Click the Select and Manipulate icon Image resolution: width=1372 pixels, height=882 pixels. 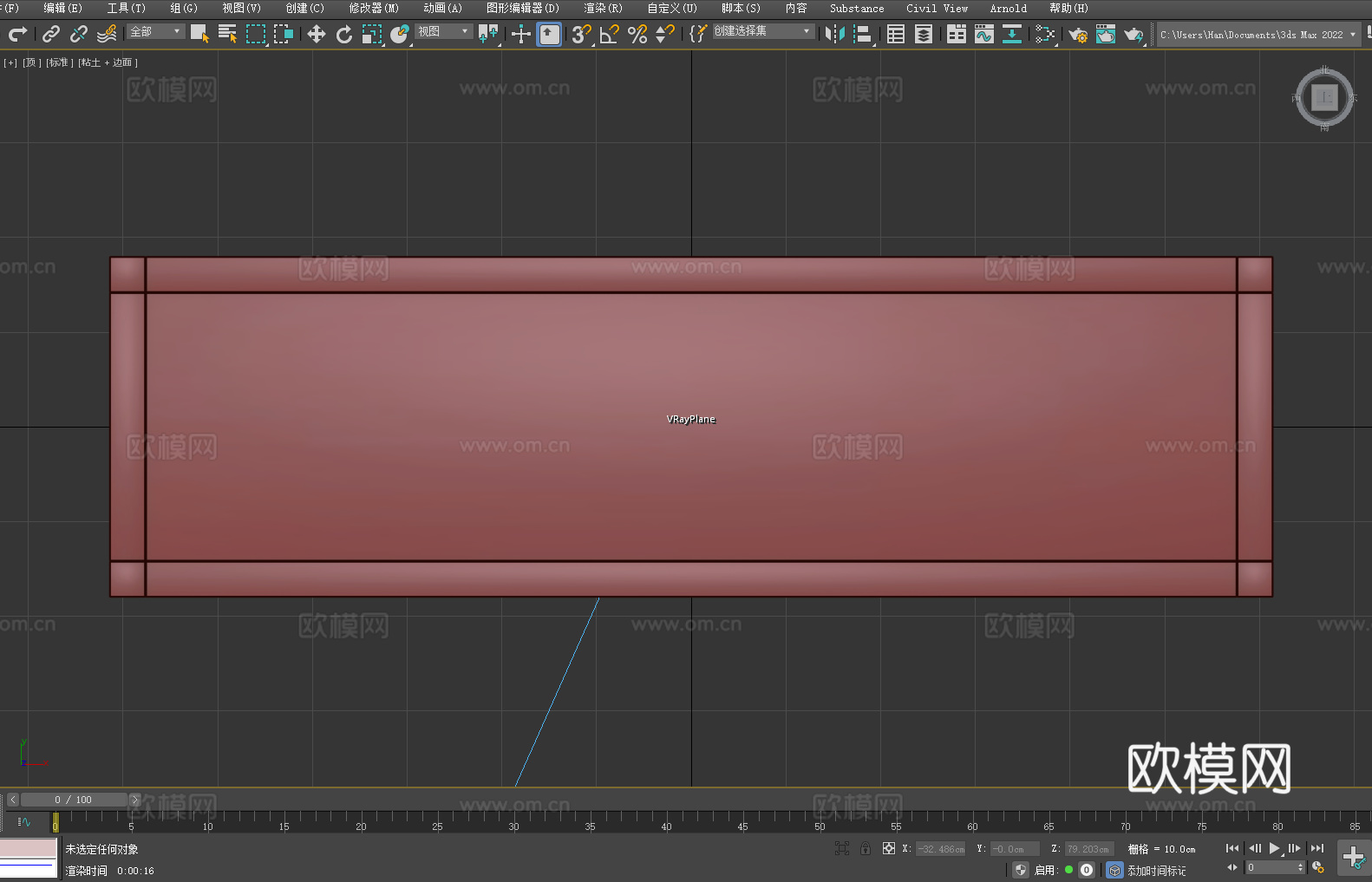521,34
